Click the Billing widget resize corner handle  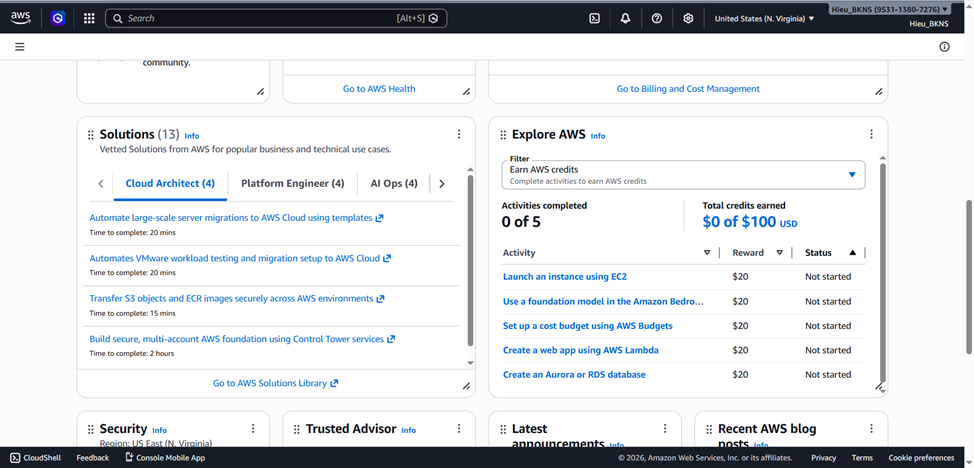[879, 92]
